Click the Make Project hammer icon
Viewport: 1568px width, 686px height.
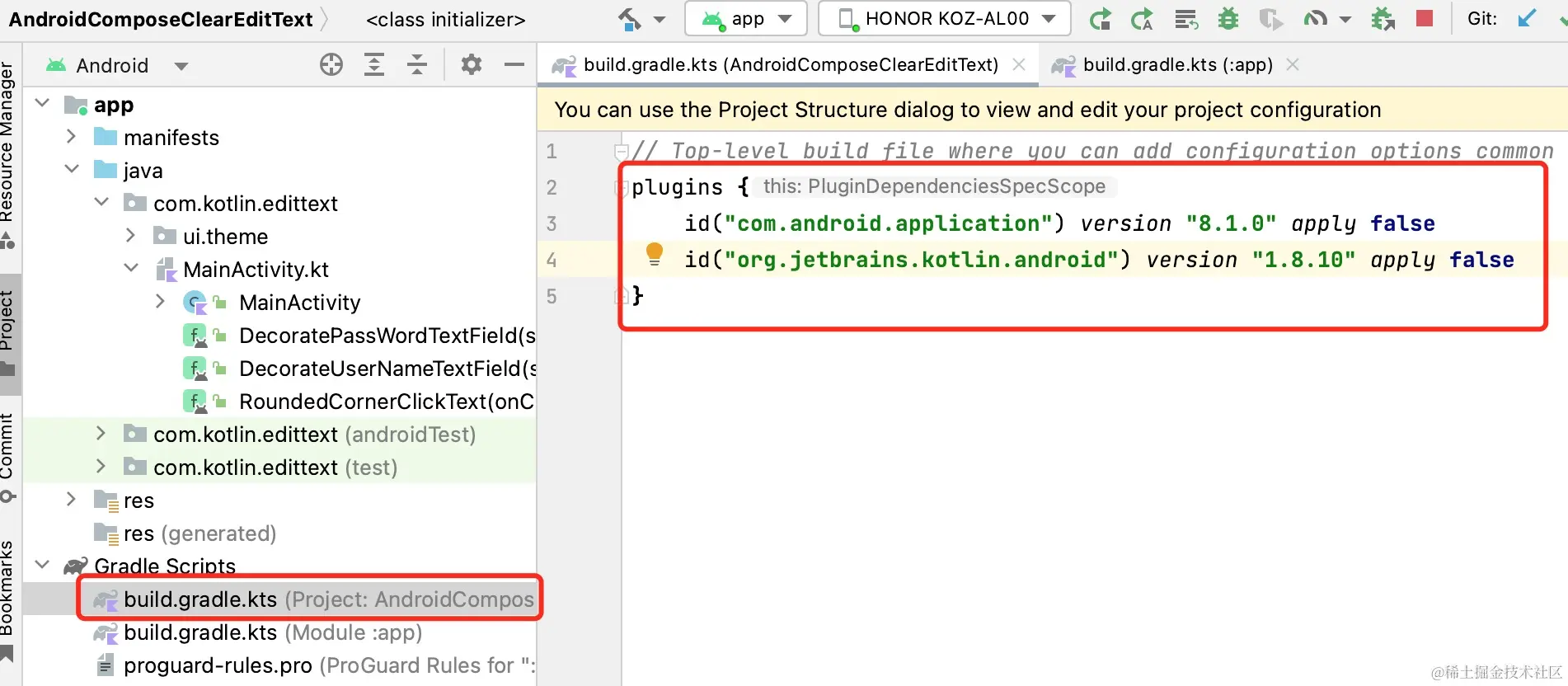coord(630,19)
